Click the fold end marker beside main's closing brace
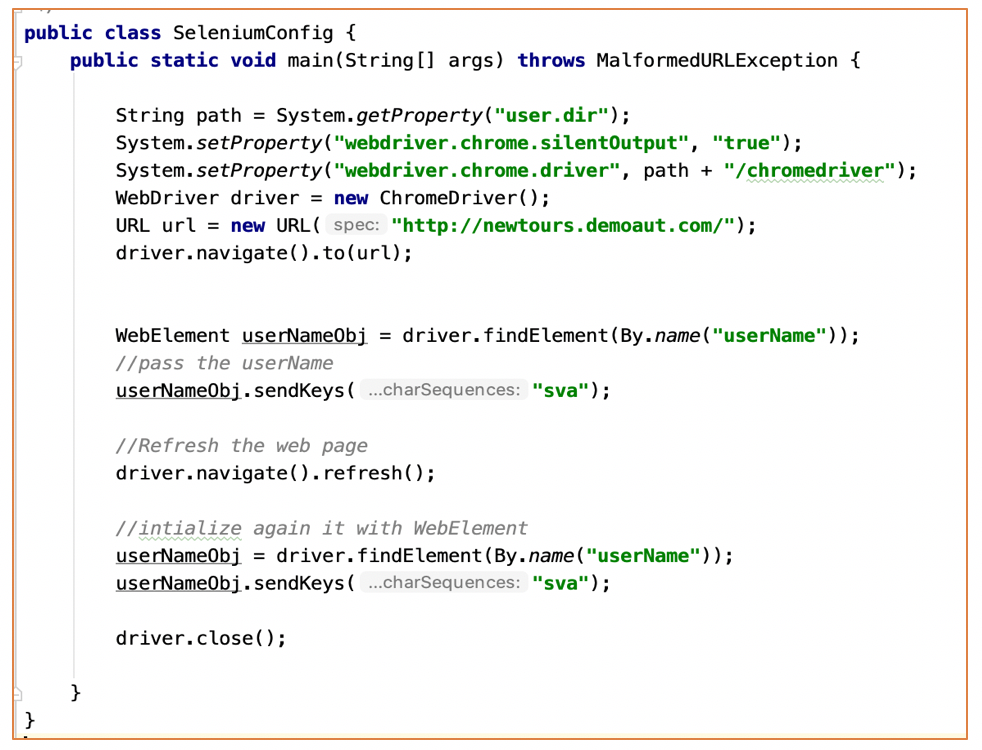This screenshot has height=750, width=982. (x=18, y=694)
